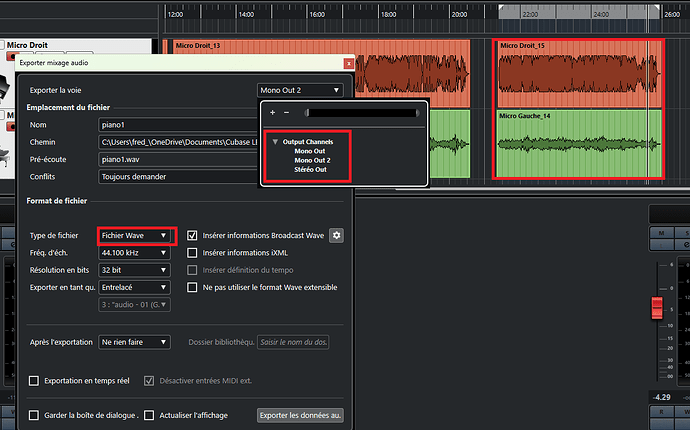
Task: Open Conflits Toujours demander dropdown
Action: pyautogui.click(x=179, y=176)
